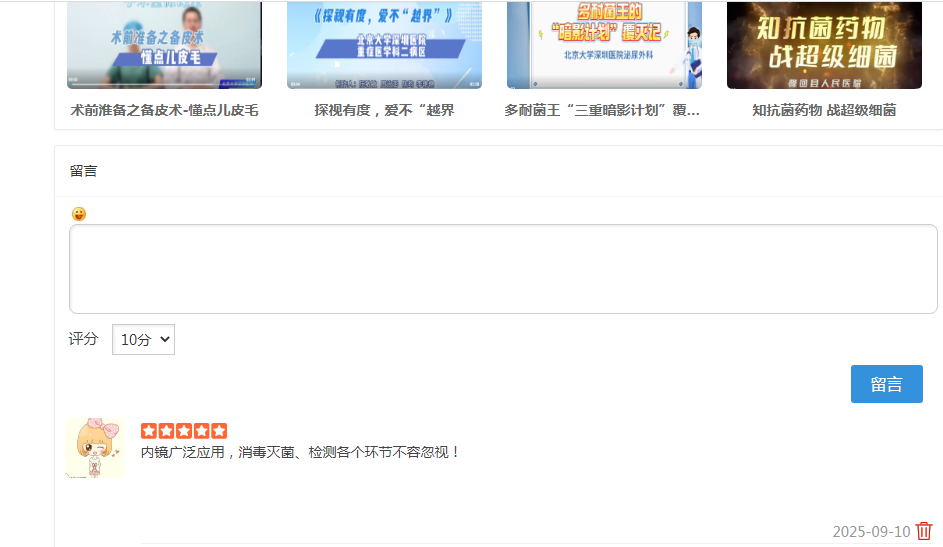This screenshot has height=547, width=943.
Task: Open the 多耐菌王 暗影计划 video thumbnail
Action: [604, 45]
